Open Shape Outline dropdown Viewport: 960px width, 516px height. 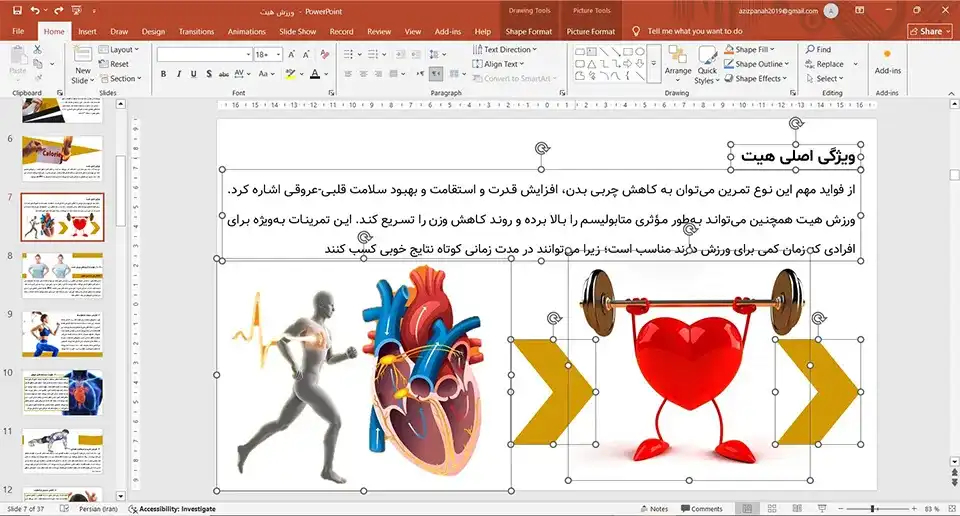pyautogui.click(x=757, y=64)
